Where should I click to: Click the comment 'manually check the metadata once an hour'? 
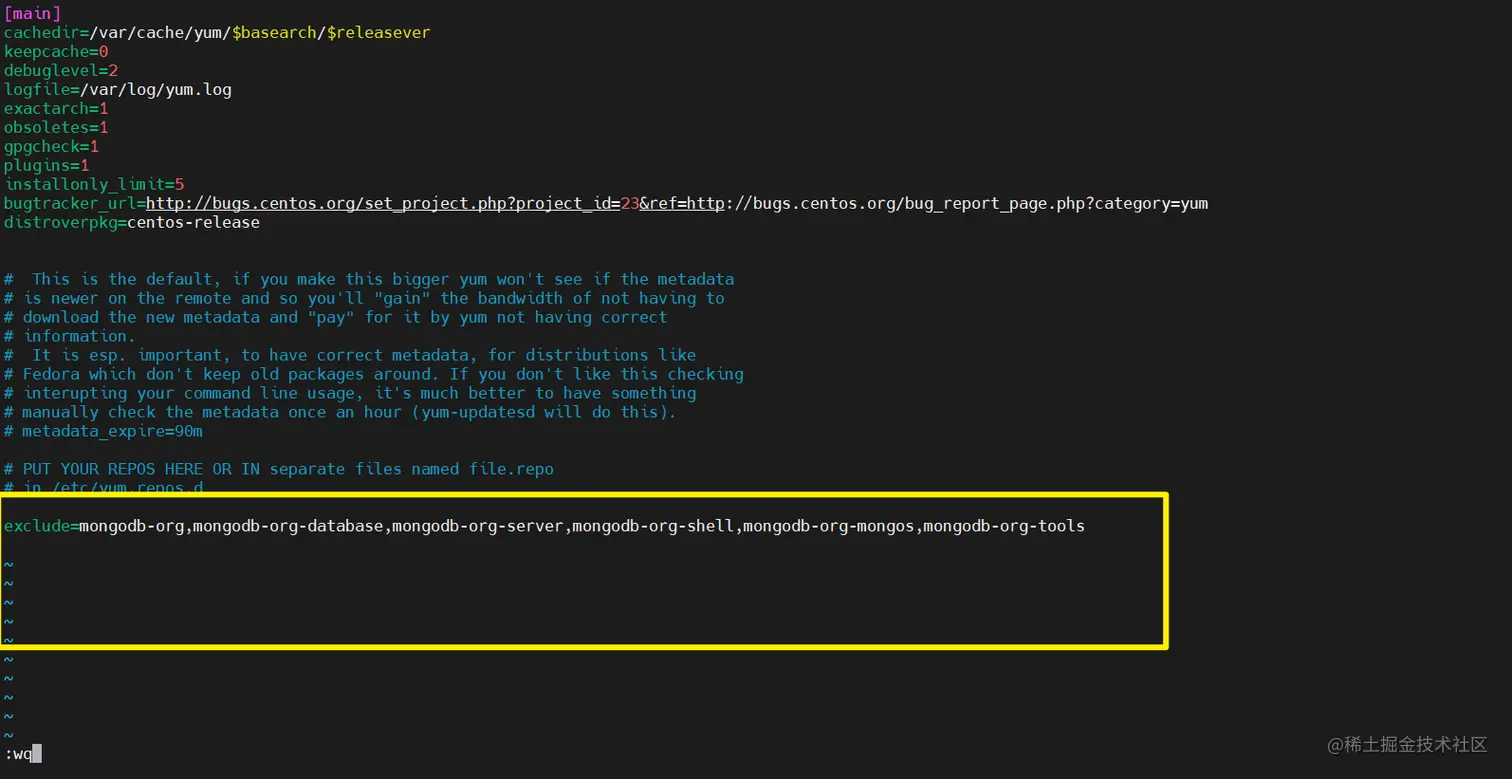pos(340,413)
